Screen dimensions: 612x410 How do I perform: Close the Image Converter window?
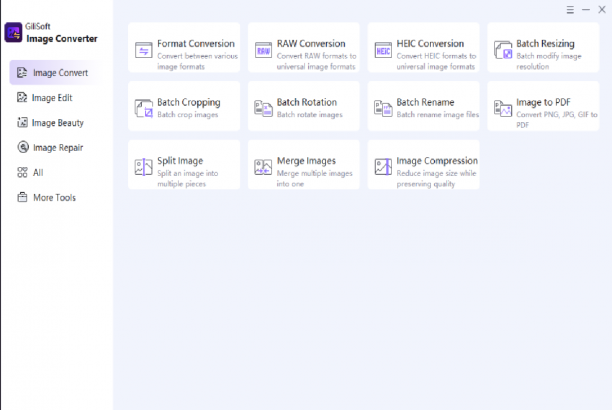point(602,10)
